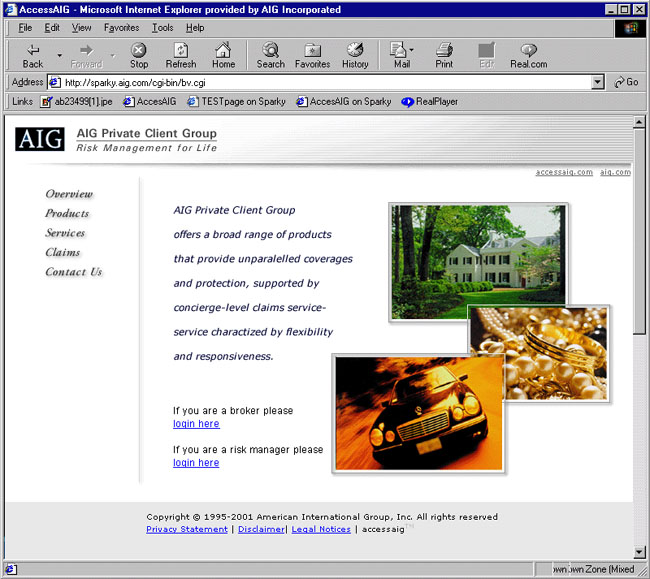This screenshot has height=579, width=650.
Task: Expand the Mail button dropdown arrow
Action: (411, 50)
